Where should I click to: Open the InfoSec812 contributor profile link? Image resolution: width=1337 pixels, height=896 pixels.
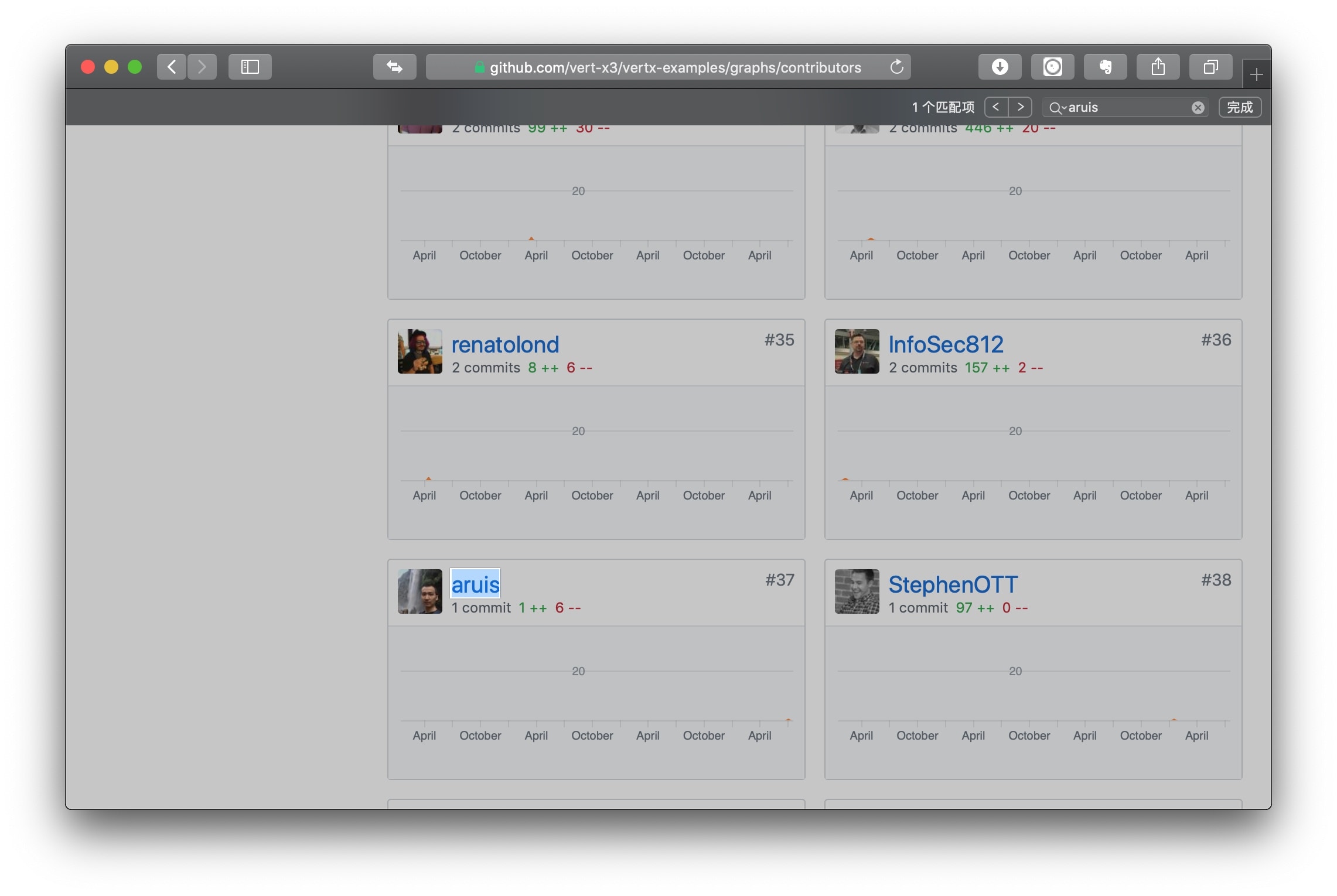(946, 344)
